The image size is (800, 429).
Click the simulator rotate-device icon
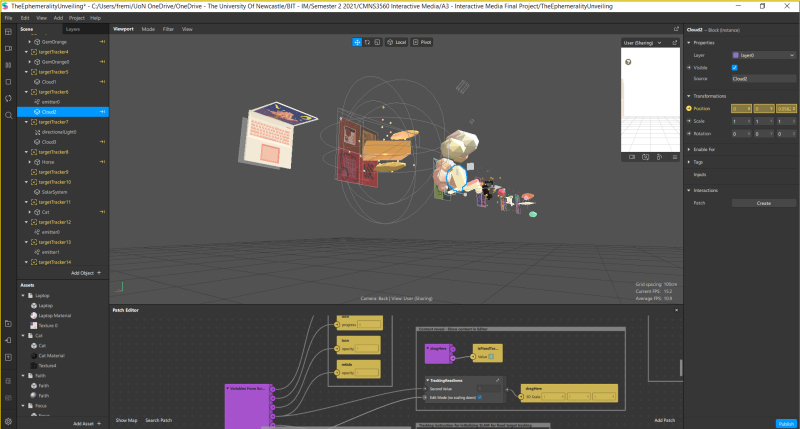tap(659, 157)
